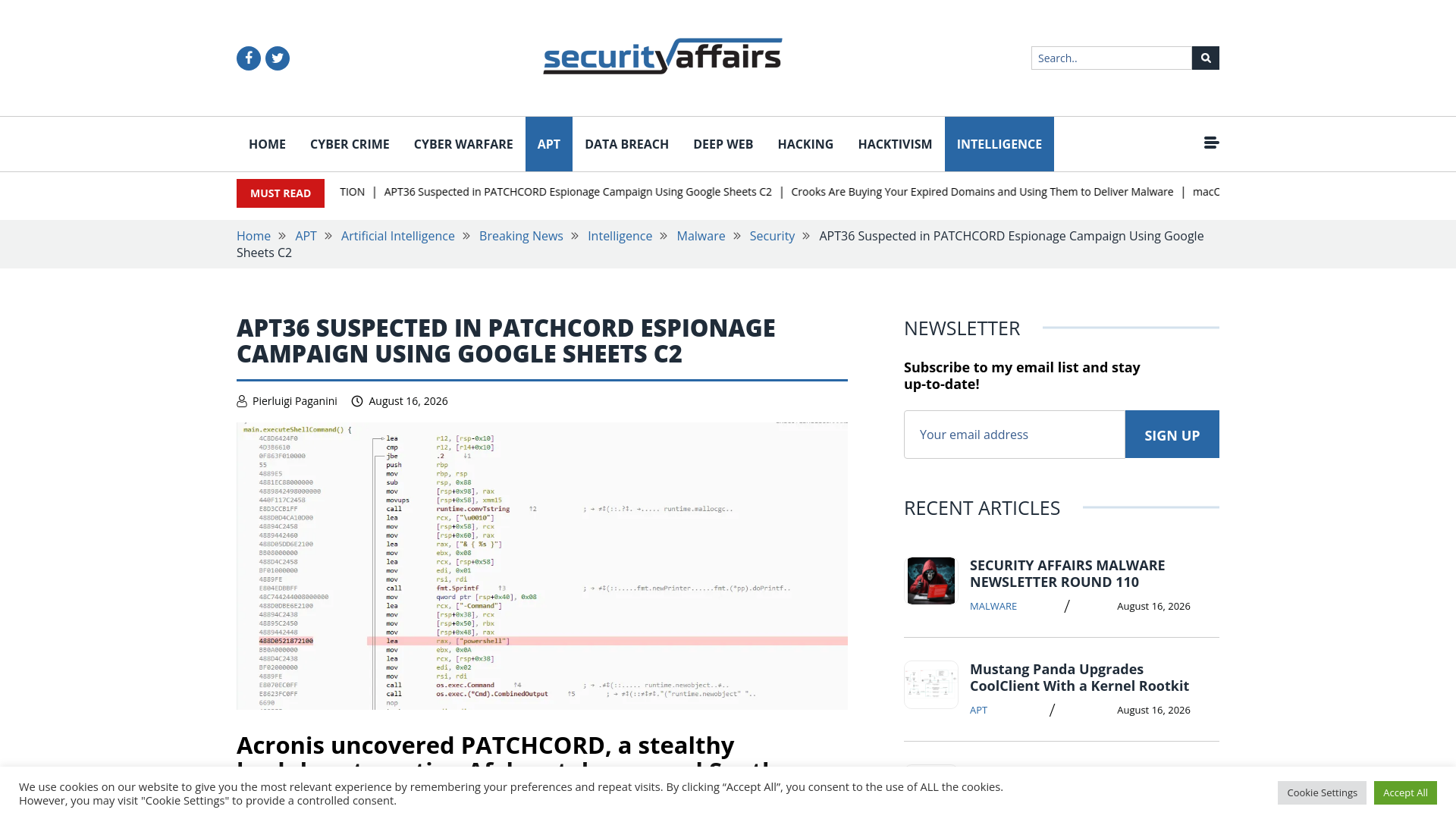The height and width of the screenshot is (819, 1456).
Task: Select the APT menu tab
Action: pos(549,144)
